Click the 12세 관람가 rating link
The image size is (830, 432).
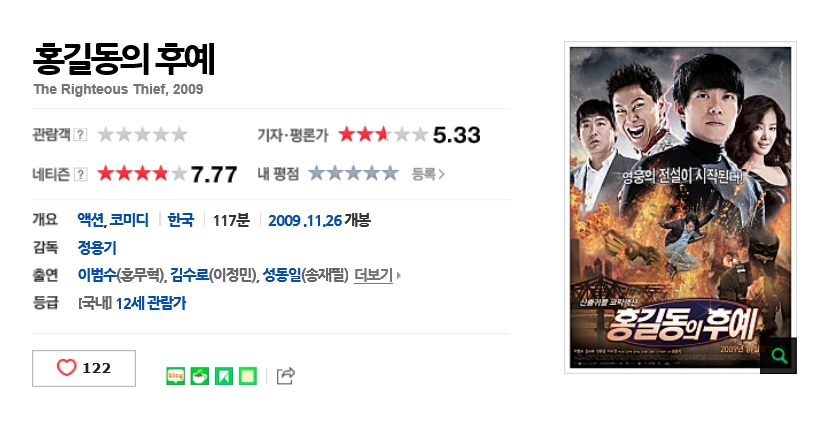[151, 303]
